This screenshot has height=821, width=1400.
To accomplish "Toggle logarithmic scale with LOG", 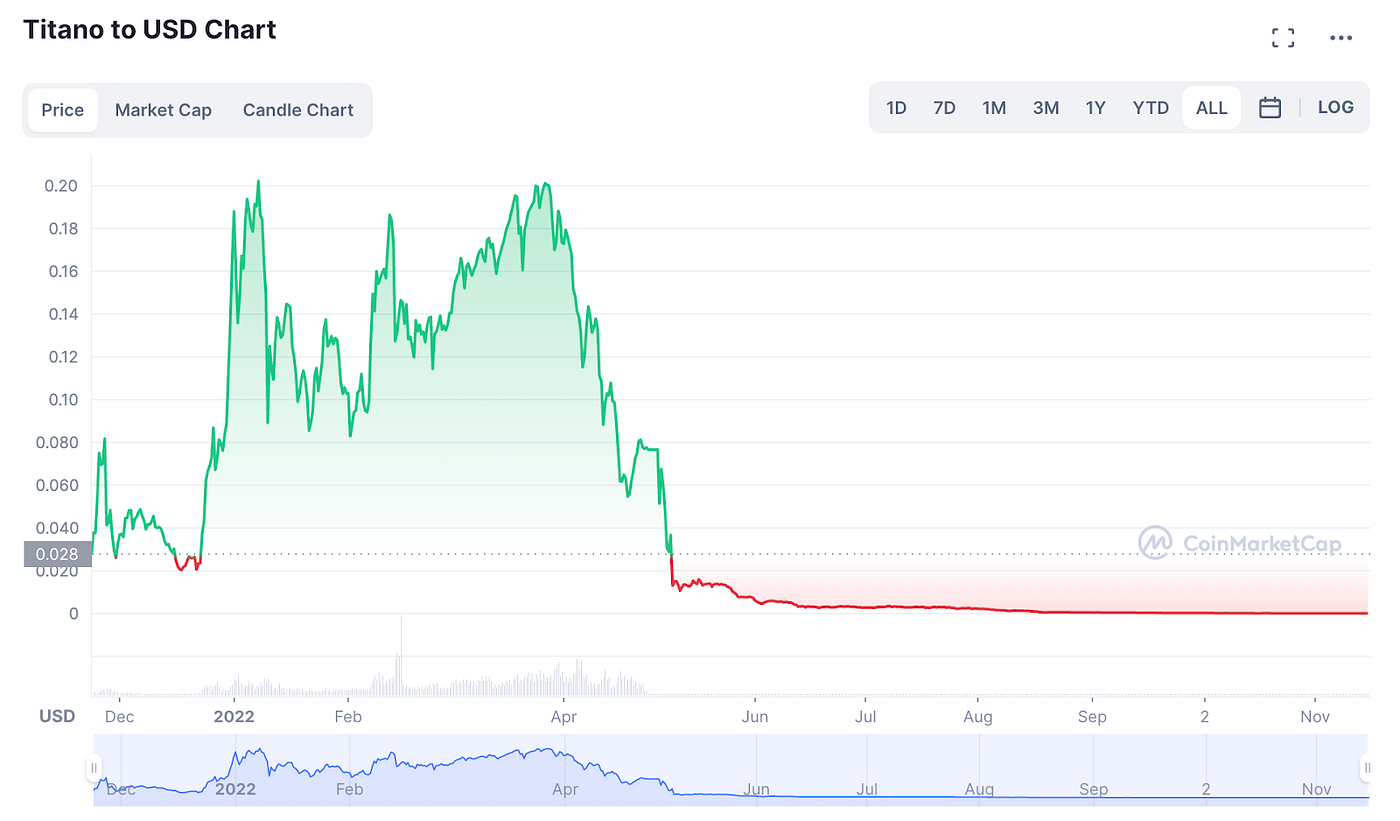I will point(1336,107).
